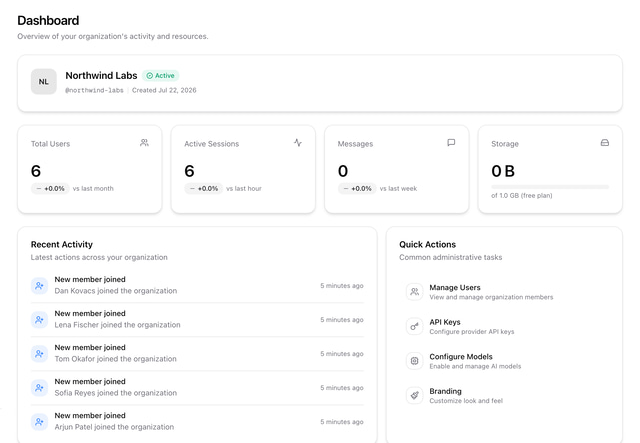
Task: Click 'Dan Kovacs joined the organization'
Action: pyautogui.click(x=116, y=291)
